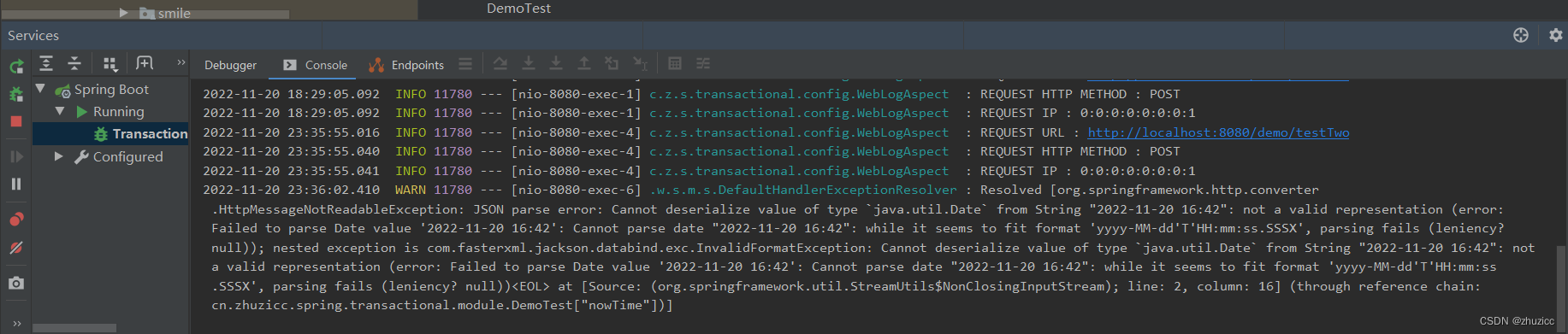1568x334 pixels.
Task: Click the Drop Frame icon
Action: [612, 63]
